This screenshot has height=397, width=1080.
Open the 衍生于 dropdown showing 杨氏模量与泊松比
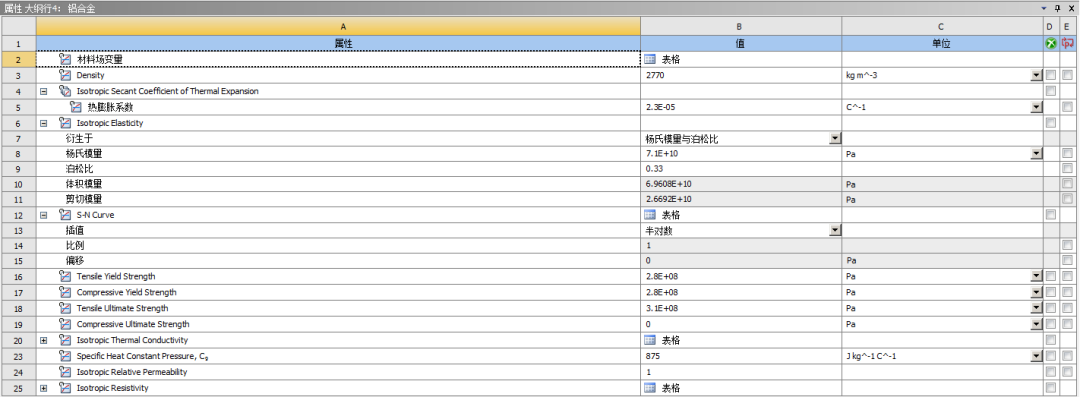coord(835,138)
